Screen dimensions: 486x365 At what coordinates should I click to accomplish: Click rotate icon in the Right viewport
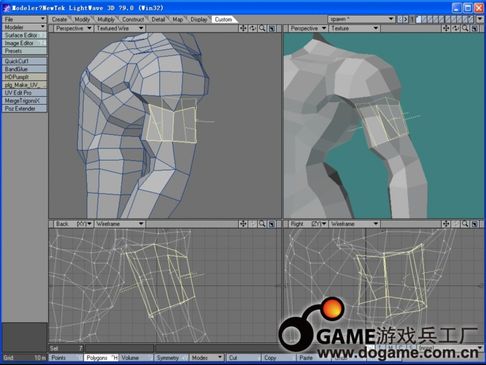(455, 224)
